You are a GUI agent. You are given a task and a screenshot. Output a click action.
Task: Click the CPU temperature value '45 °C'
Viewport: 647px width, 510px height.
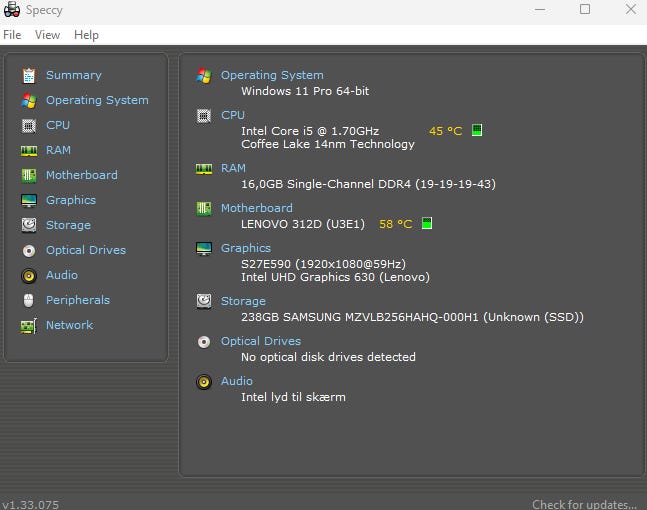[x=446, y=131]
